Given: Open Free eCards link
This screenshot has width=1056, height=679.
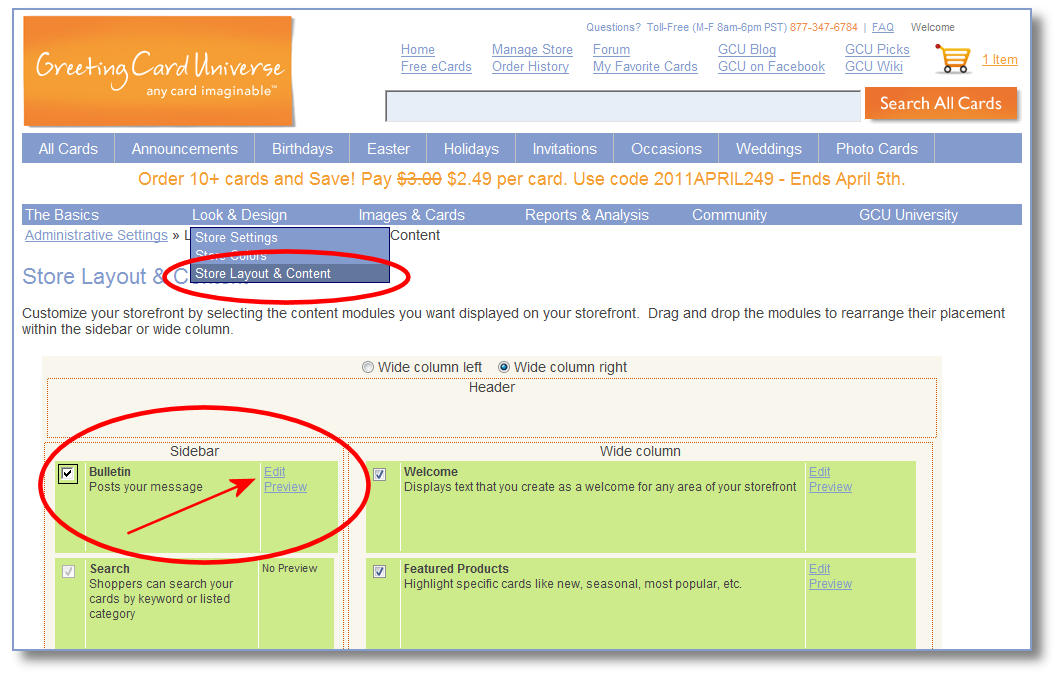Looking at the screenshot, I should tap(436, 67).
